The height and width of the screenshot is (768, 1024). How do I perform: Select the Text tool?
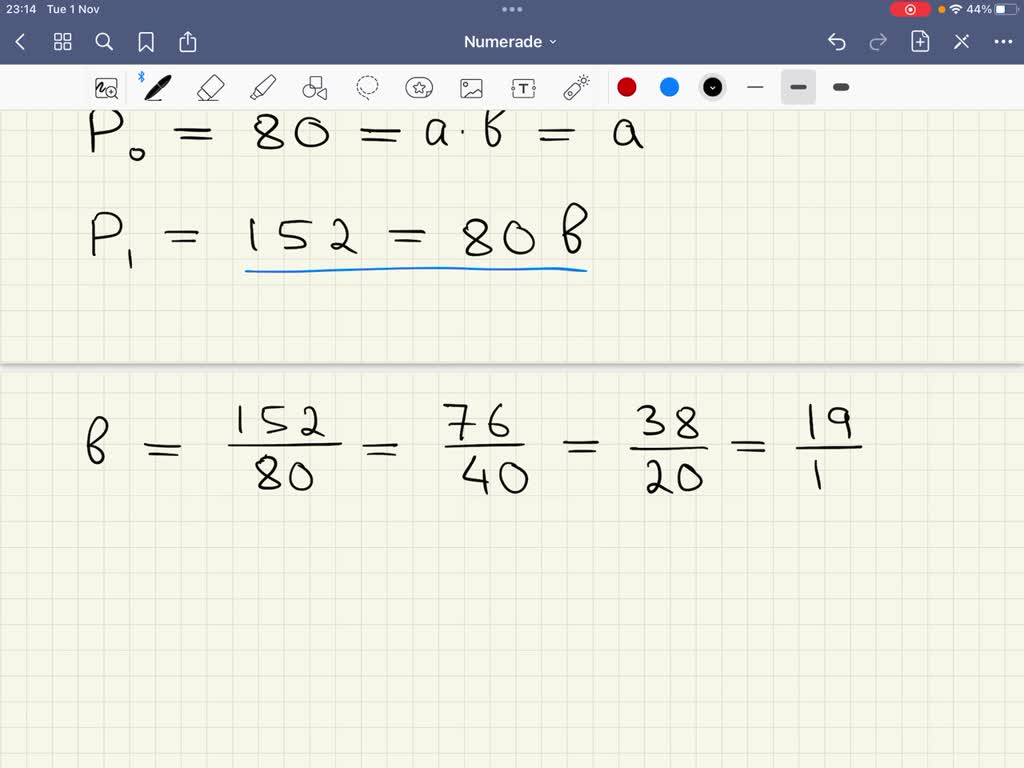[523, 87]
